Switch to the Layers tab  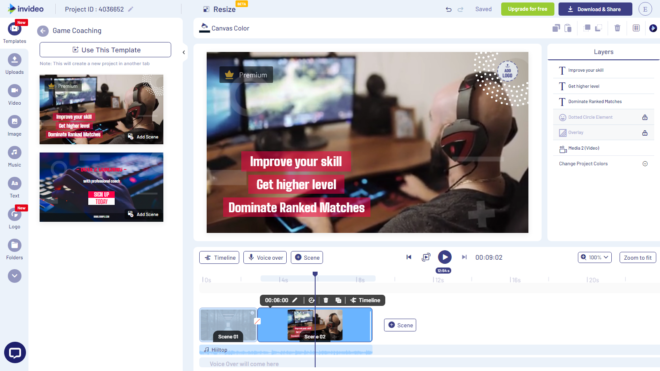(603, 52)
